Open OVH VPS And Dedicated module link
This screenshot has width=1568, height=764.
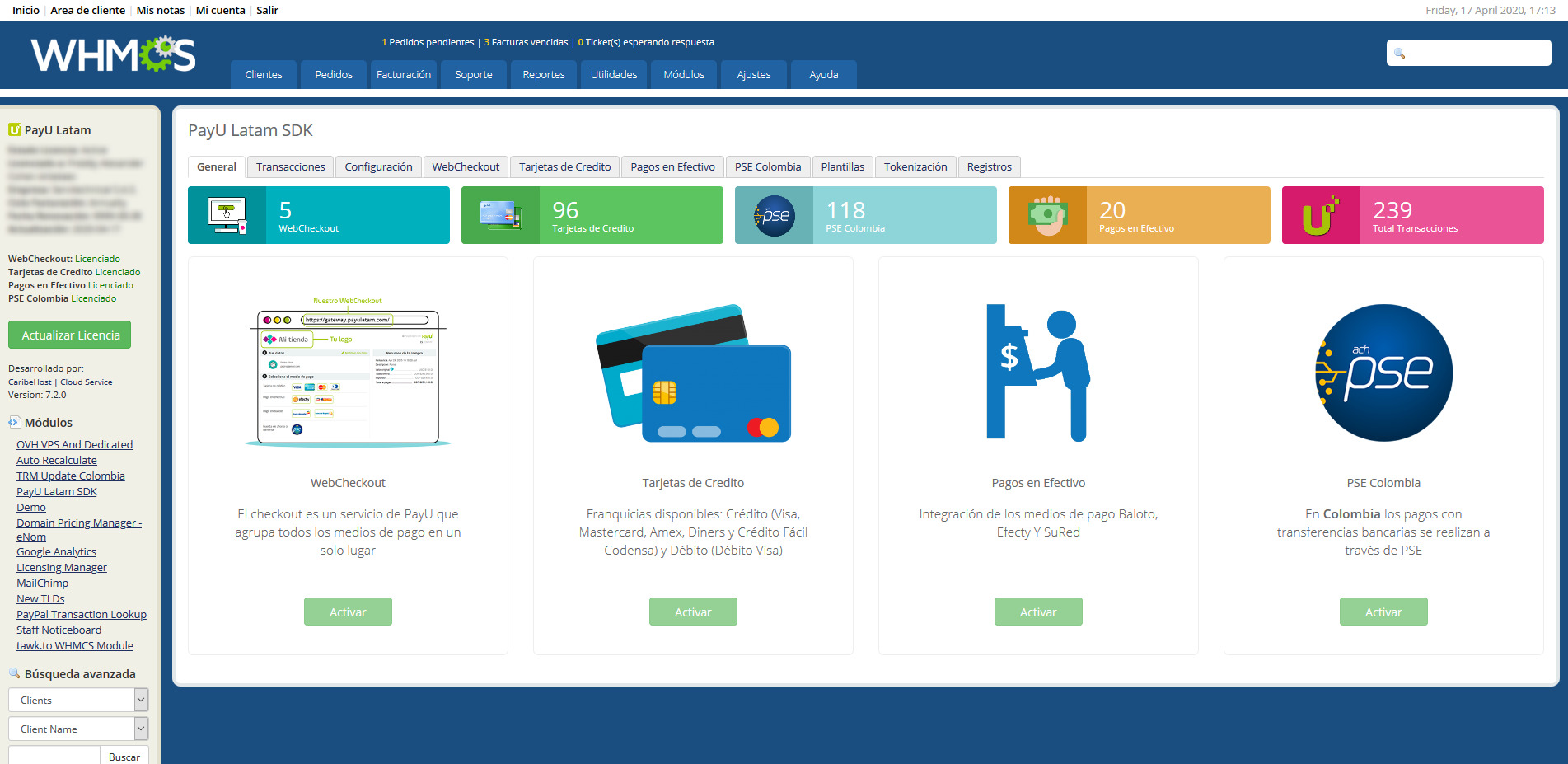point(74,444)
